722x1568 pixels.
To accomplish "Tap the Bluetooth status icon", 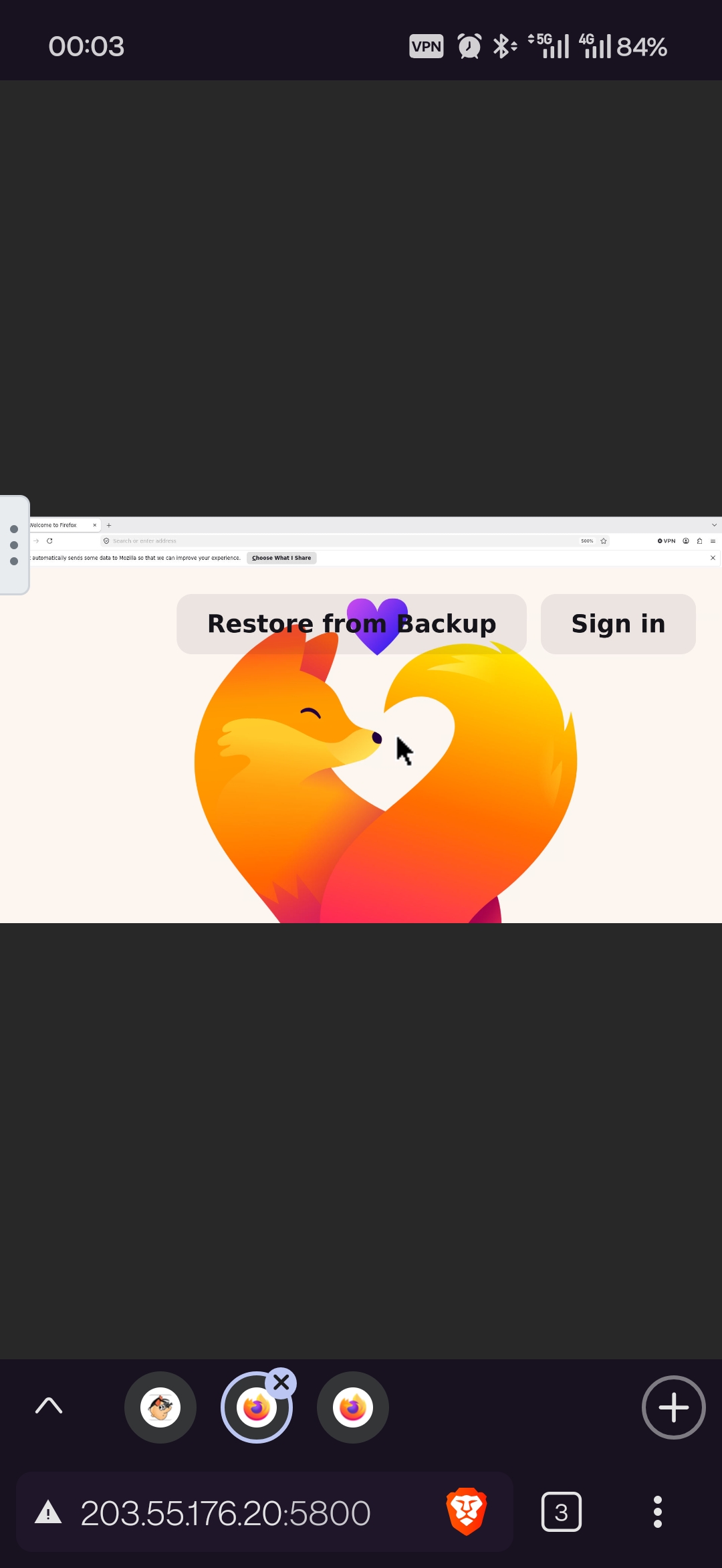I will point(505,46).
